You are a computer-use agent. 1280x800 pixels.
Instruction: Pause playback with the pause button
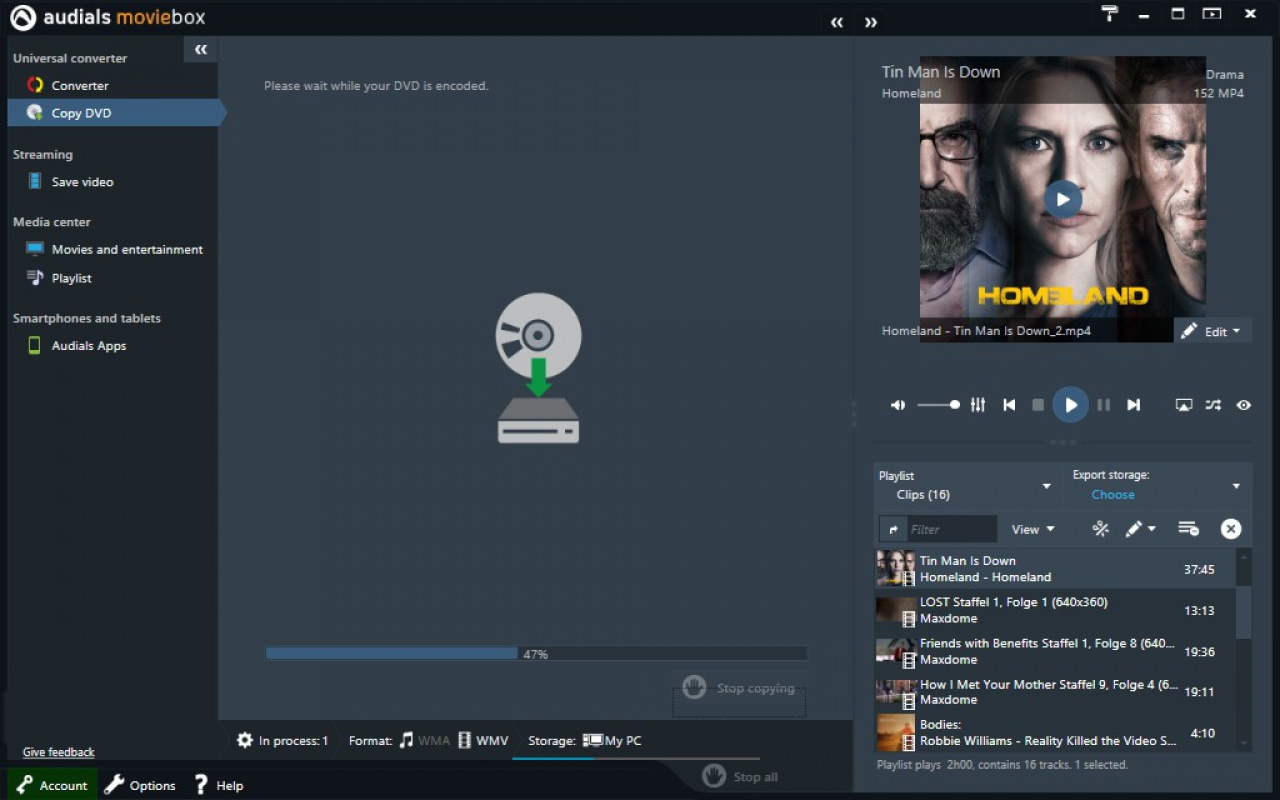(1104, 405)
